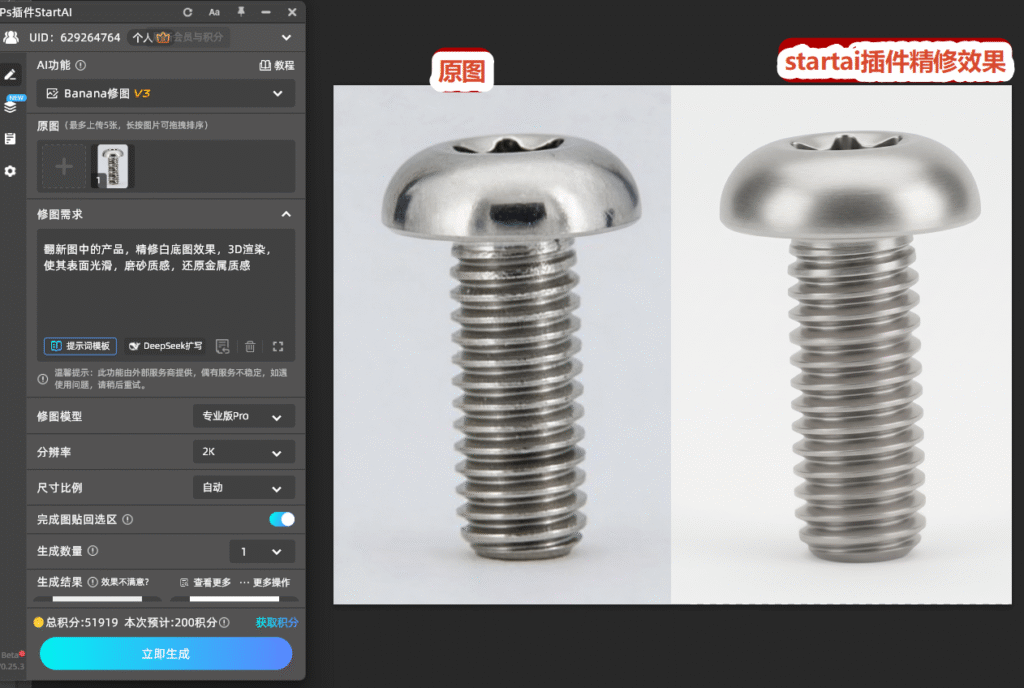Open the saved records sidebar tab

10,138
